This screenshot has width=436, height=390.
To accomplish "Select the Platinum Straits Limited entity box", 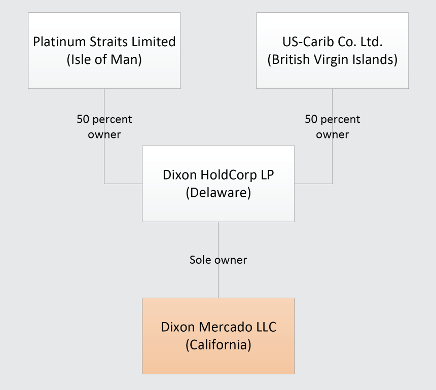I will pos(104,50).
